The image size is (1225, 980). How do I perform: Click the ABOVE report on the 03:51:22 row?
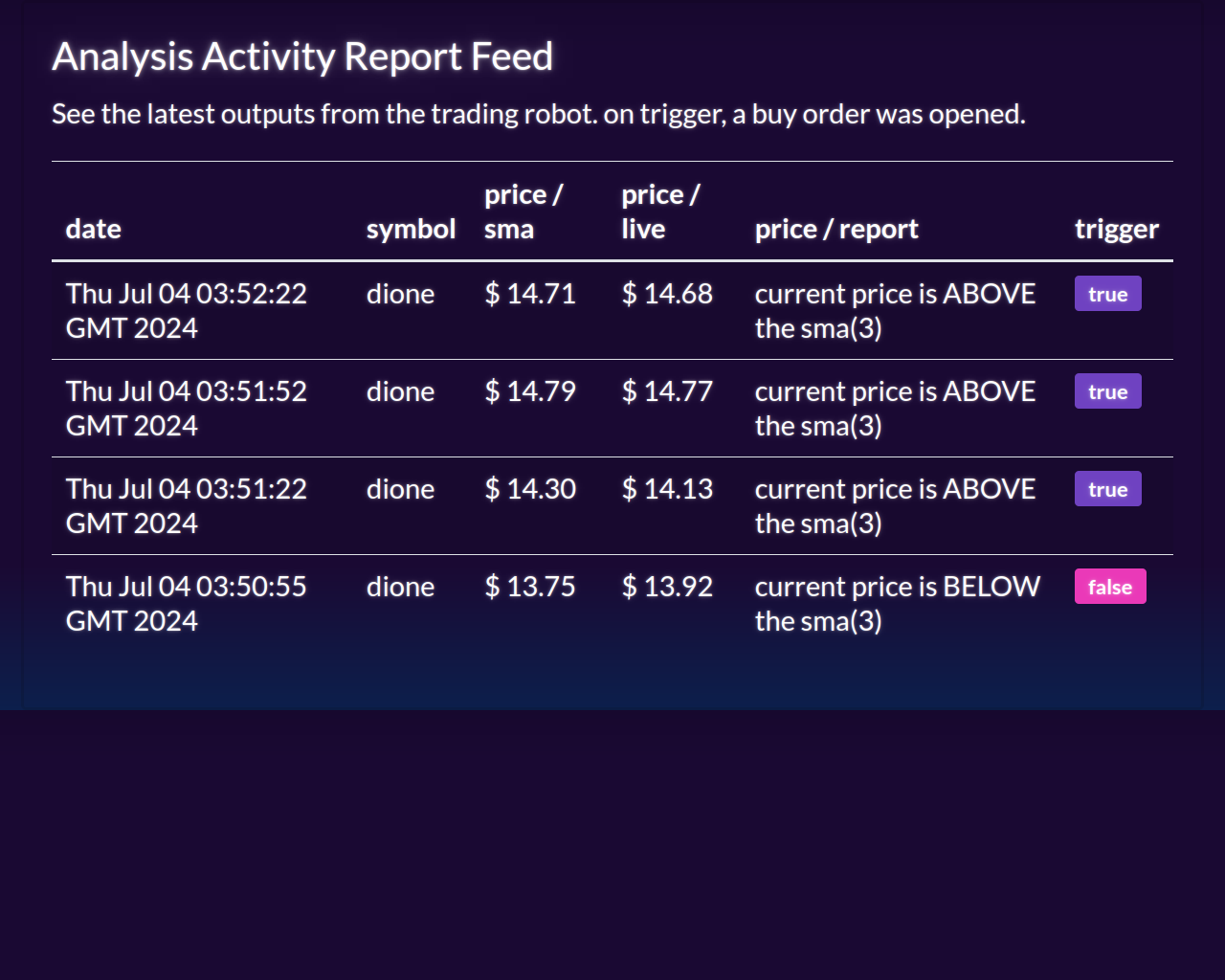click(x=895, y=505)
